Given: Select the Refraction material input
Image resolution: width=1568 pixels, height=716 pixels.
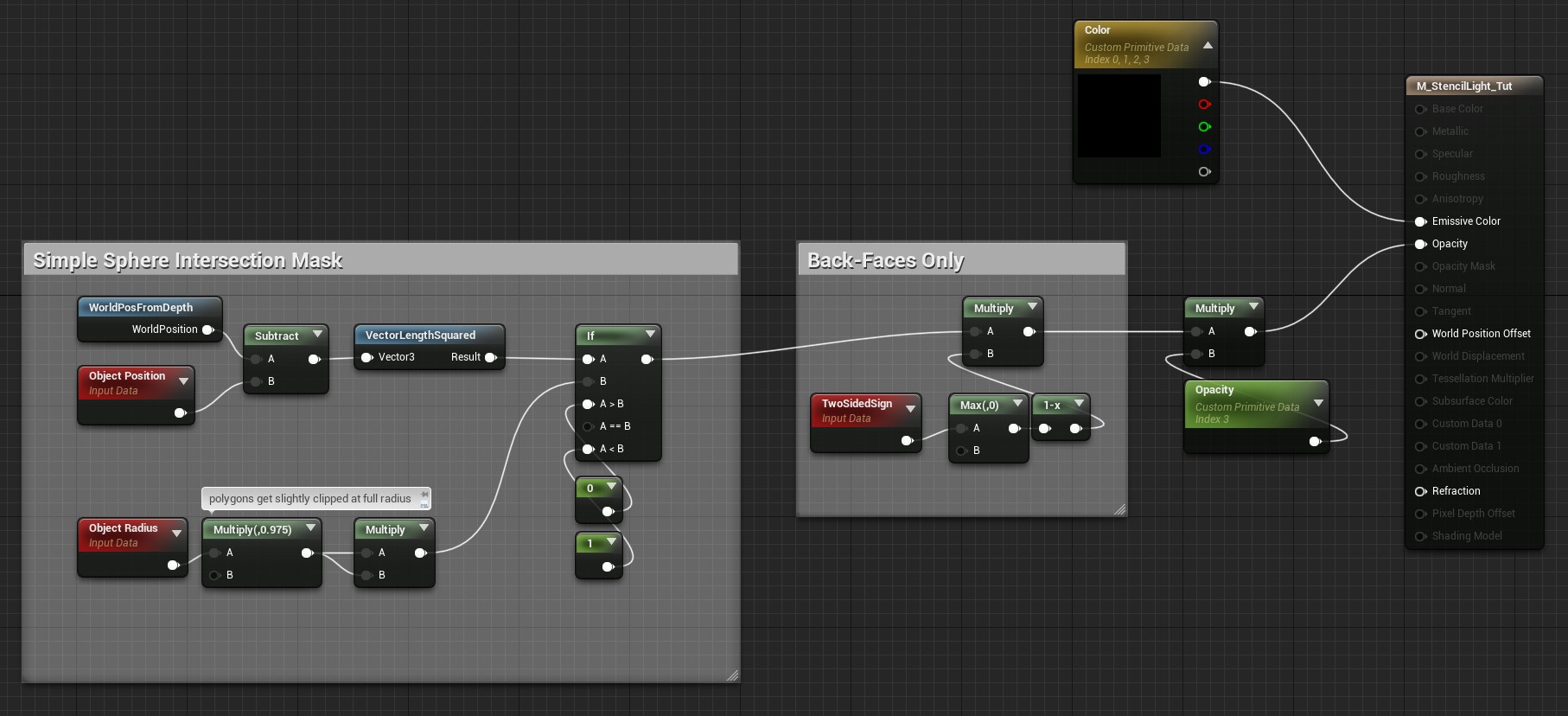Looking at the screenshot, I should [1456, 491].
